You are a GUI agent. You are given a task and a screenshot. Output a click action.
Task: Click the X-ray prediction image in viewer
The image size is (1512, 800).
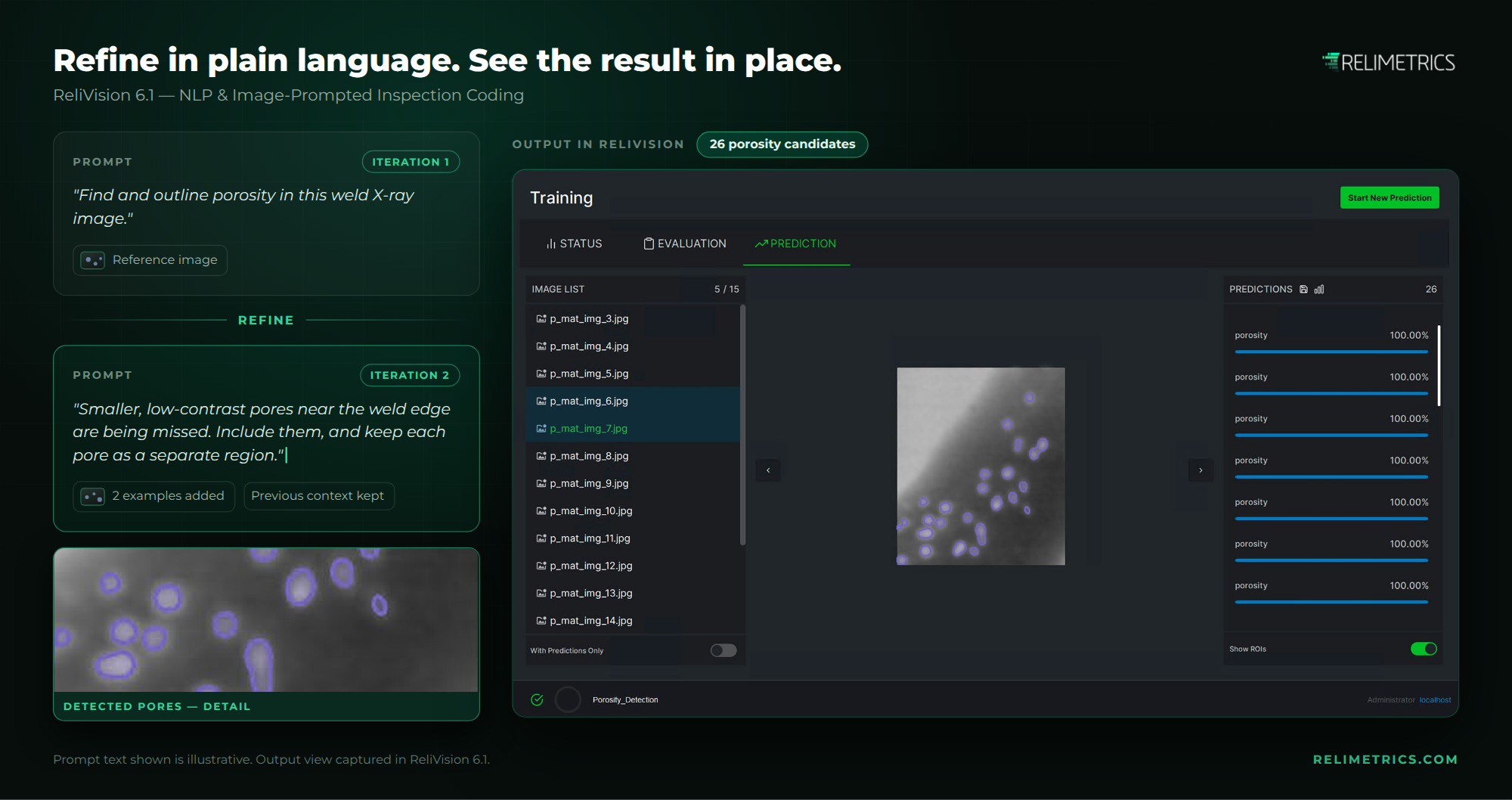tap(981, 467)
